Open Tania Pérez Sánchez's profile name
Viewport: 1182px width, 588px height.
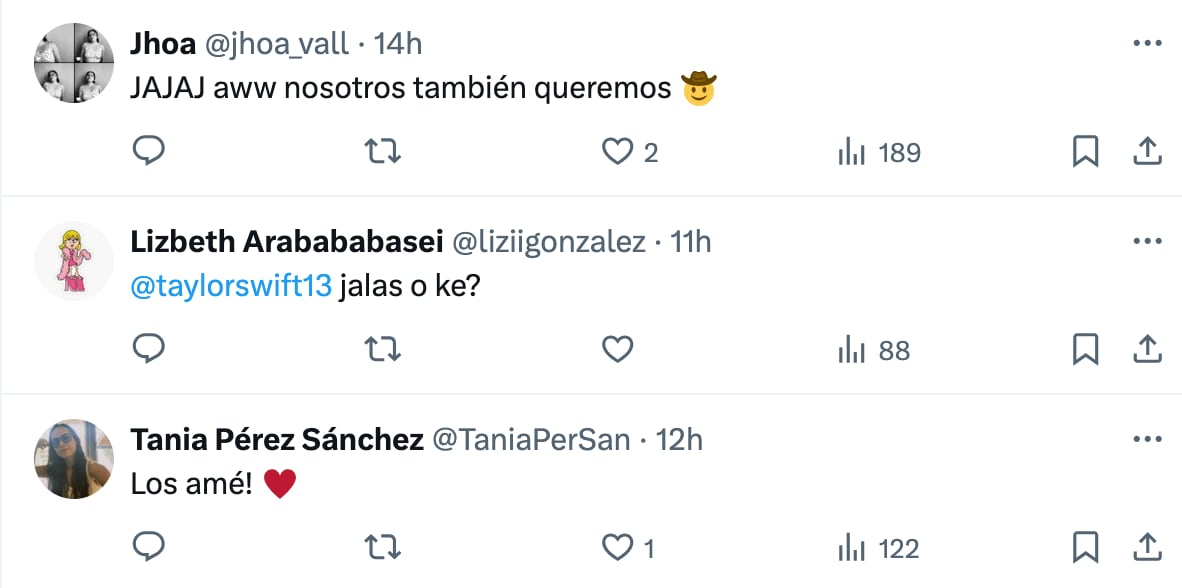277,440
